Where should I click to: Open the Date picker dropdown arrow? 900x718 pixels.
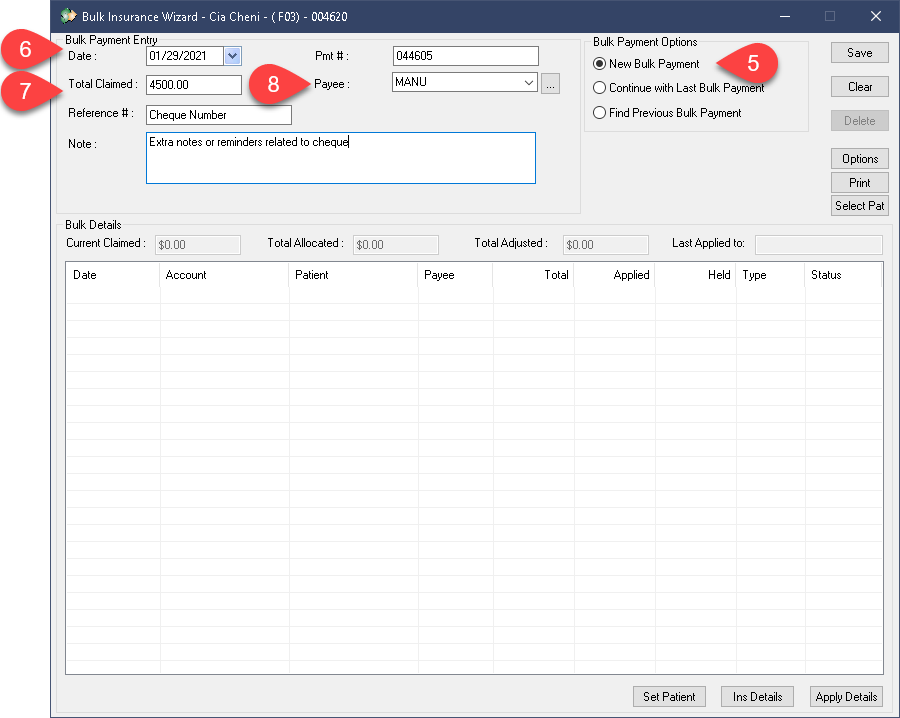coord(232,56)
